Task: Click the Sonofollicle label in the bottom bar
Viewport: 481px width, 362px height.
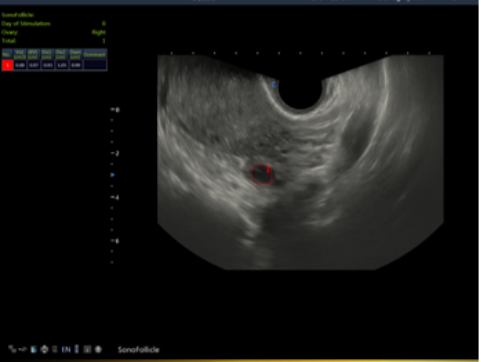Action: pos(139,349)
